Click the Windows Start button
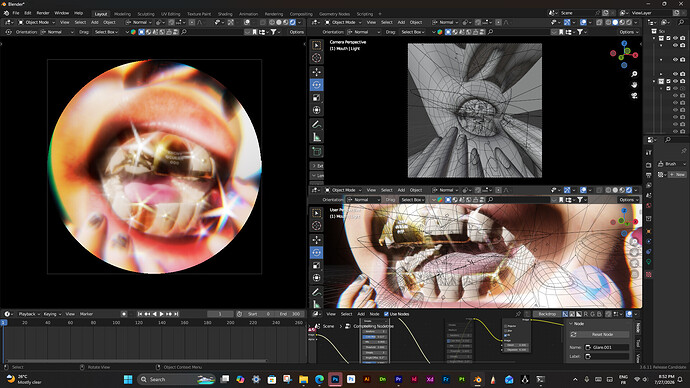 click(128, 379)
